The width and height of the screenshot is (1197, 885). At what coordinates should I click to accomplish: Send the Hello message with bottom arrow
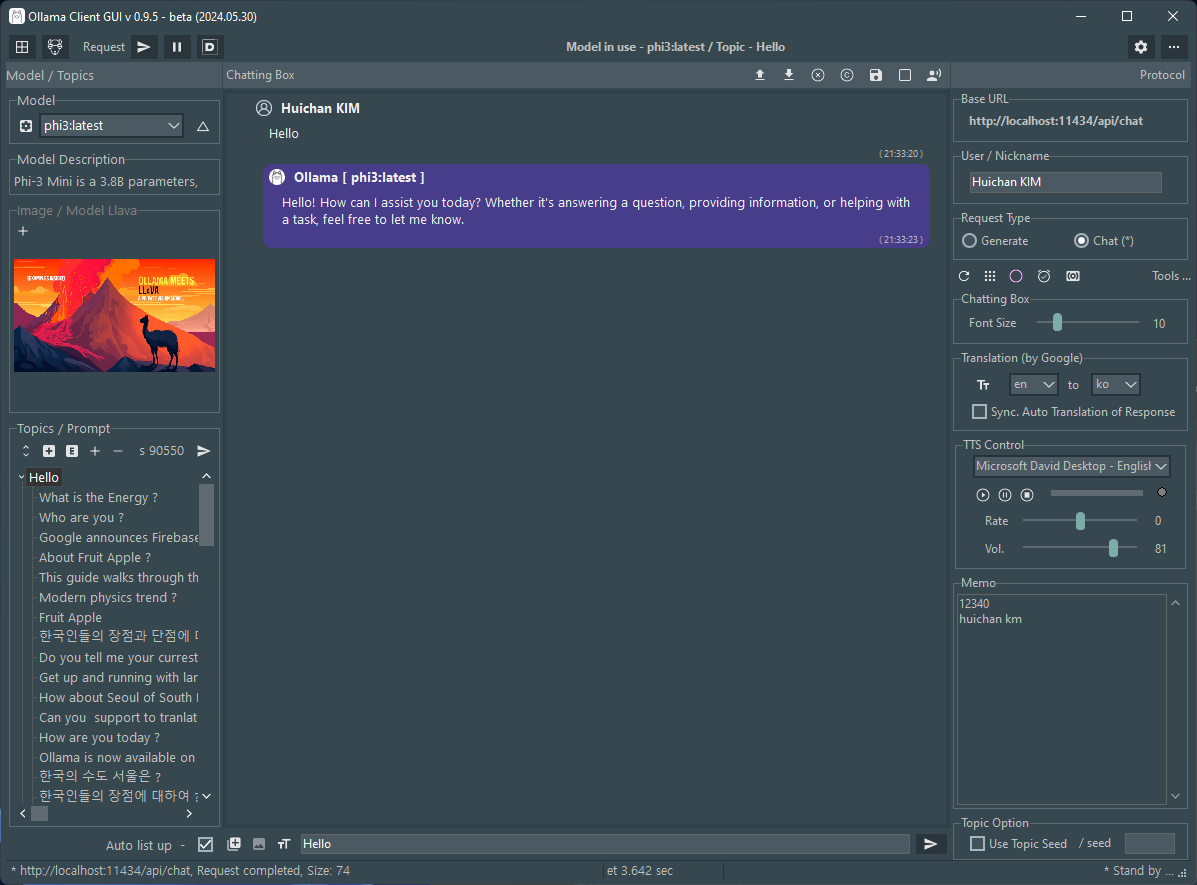[931, 844]
